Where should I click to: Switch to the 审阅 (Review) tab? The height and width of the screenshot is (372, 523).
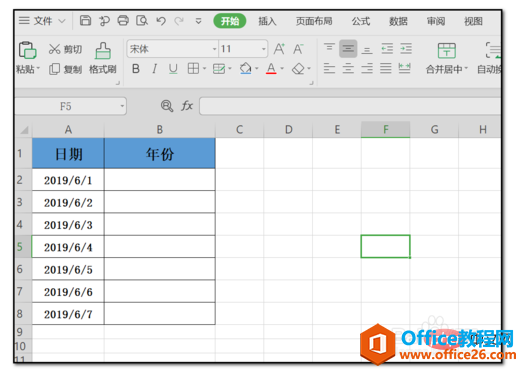(x=436, y=21)
